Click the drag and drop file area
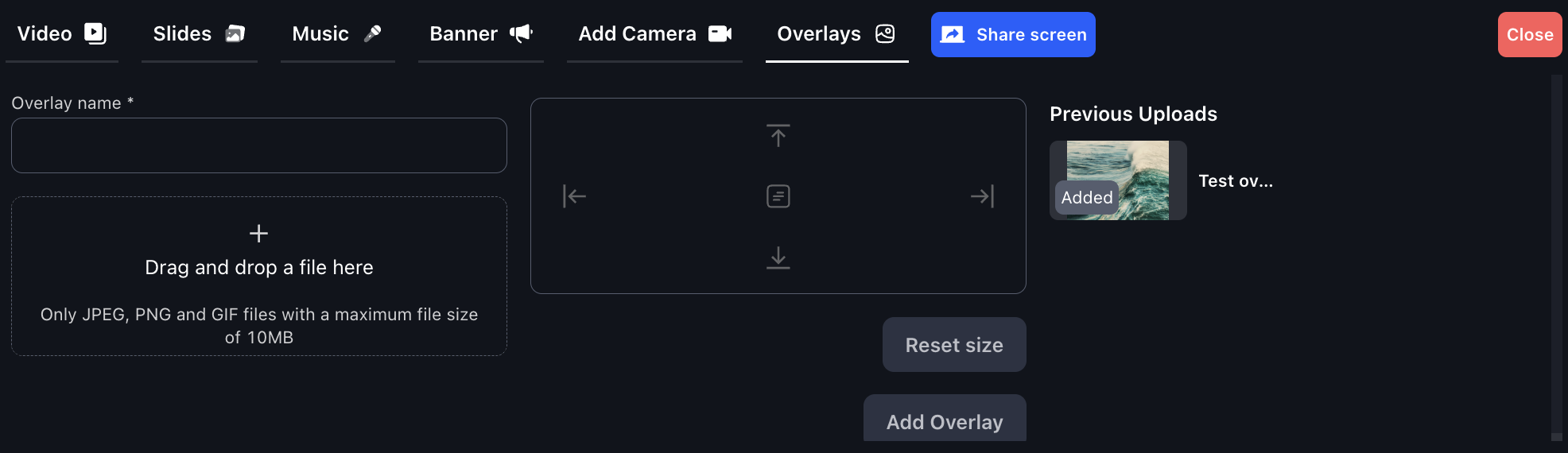 [x=259, y=276]
